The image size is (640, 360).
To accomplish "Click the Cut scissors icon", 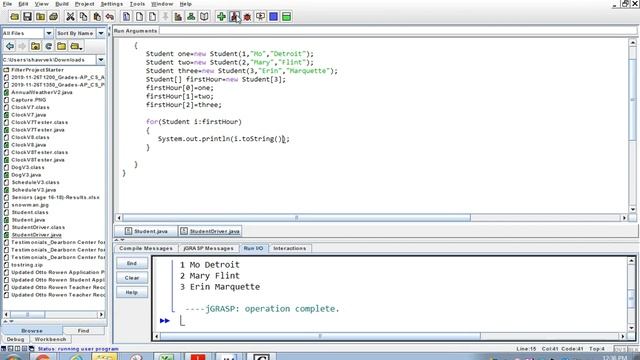I will click(x=71, y=17).
